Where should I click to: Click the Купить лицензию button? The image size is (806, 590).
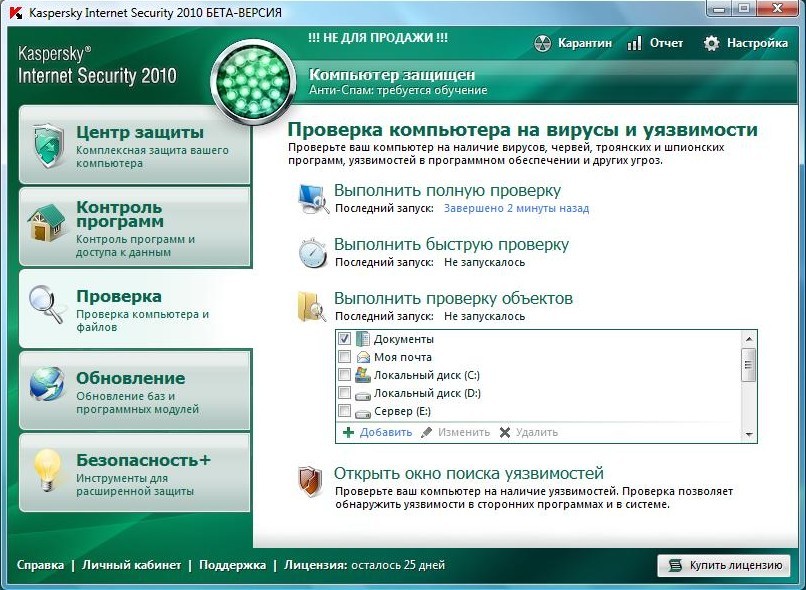pos(724,565)
